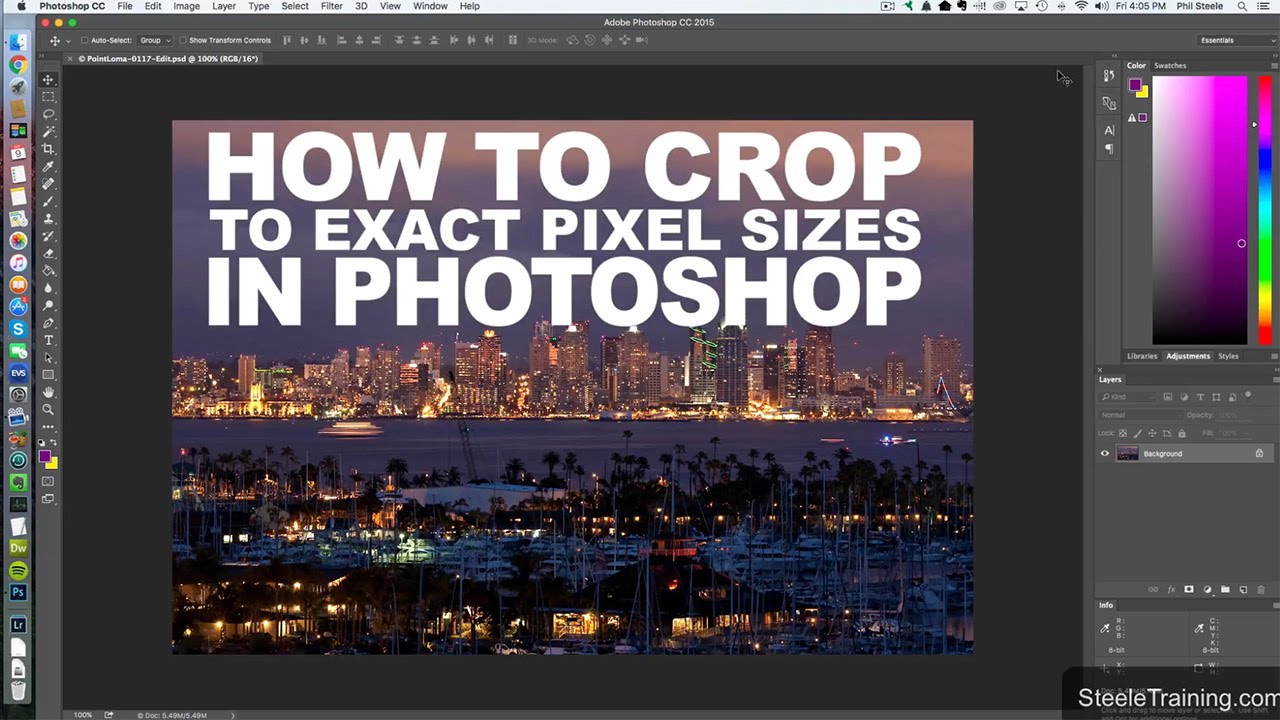
Task: Toggle layer filtering switch on/off
Action: 1248,396
